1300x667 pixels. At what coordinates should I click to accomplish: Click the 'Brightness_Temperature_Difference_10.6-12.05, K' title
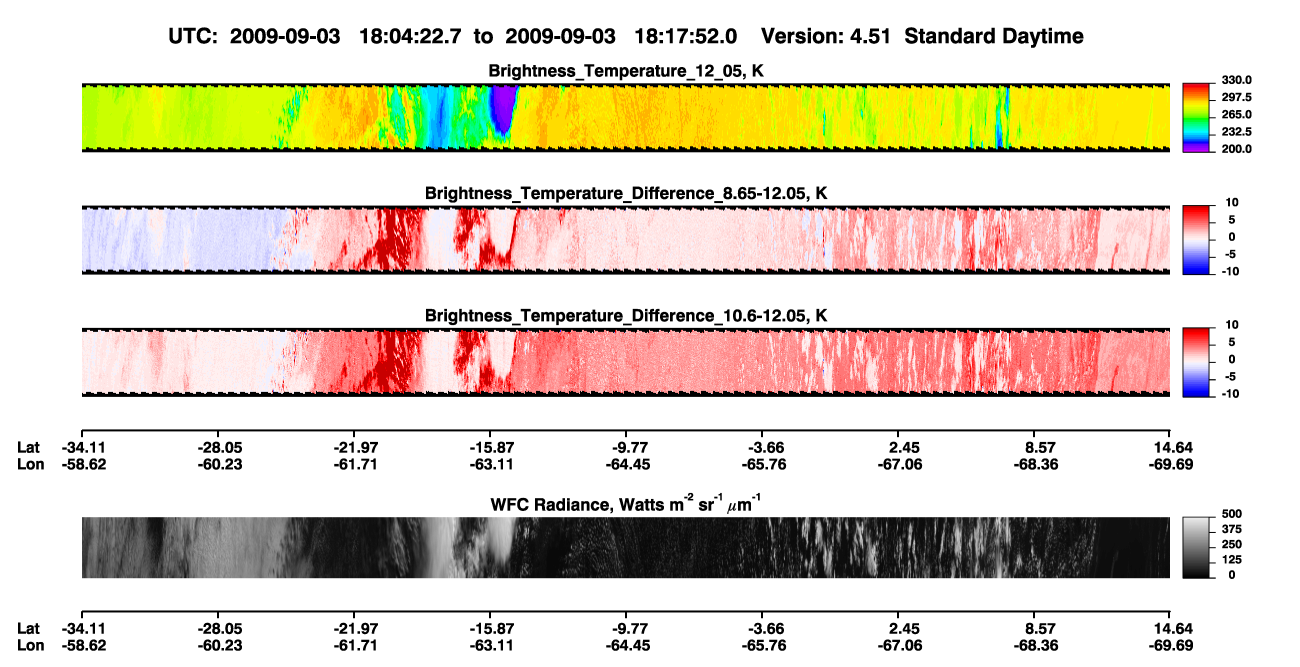click(x=626, y=315)
